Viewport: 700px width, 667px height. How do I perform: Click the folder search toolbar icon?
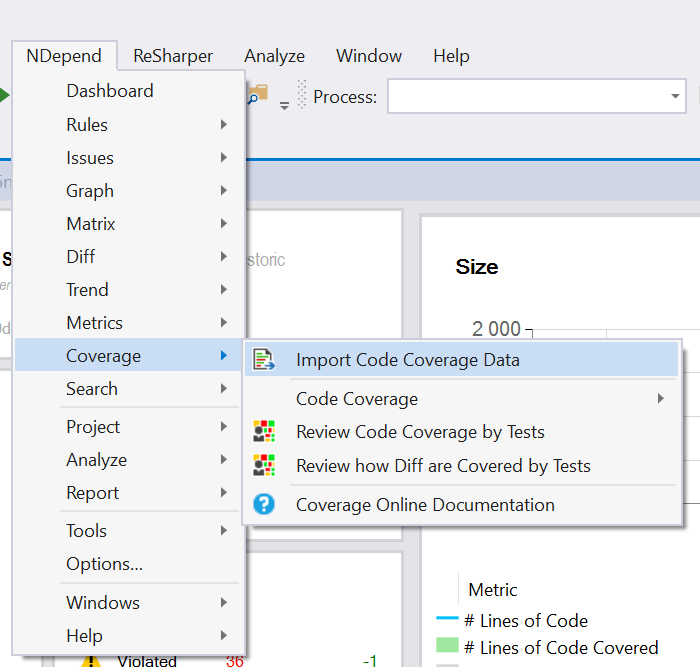258,94
